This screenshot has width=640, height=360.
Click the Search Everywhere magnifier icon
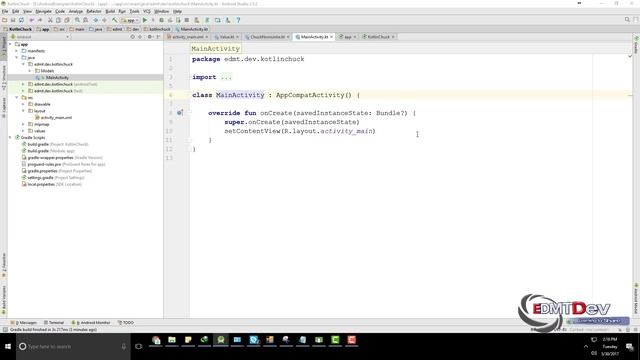pyautogui.click(x=627, y=20)
